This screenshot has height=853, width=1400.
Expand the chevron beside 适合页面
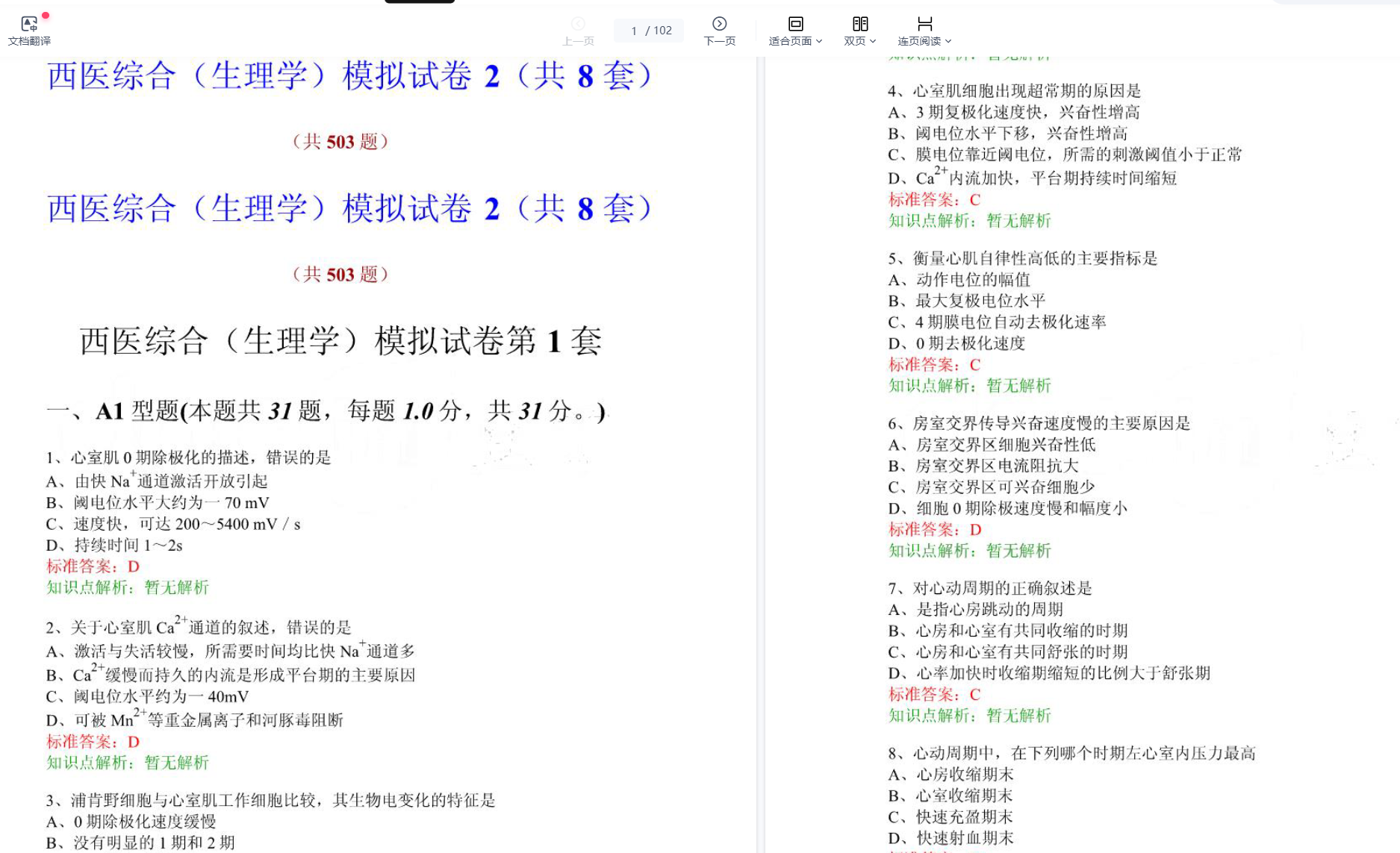coord(819,42)
